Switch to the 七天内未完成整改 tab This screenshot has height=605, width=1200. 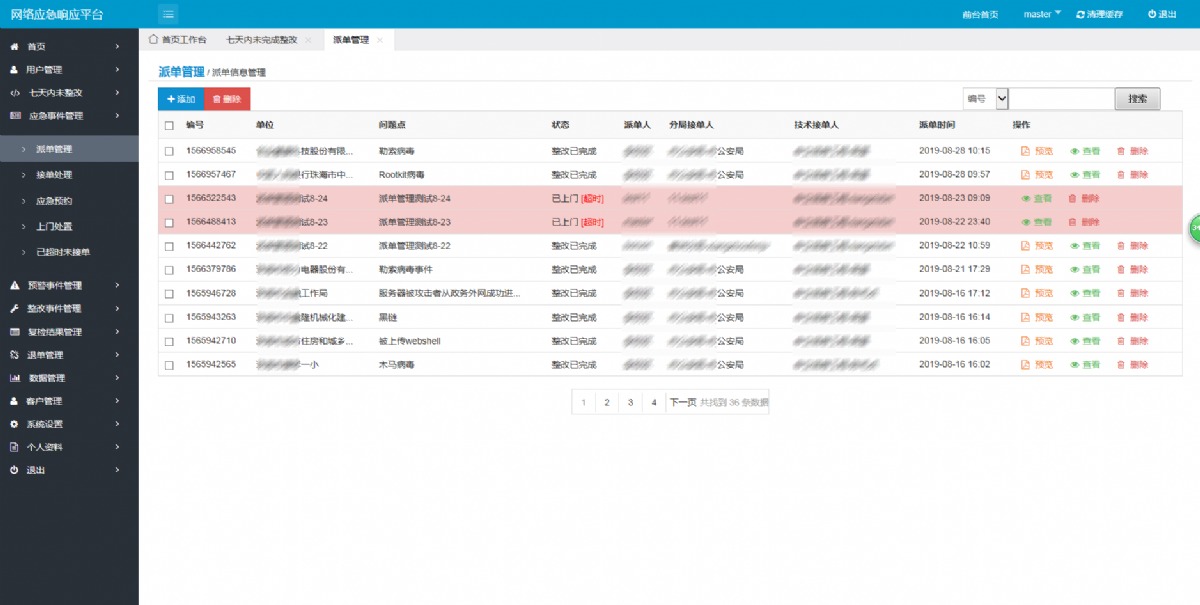click(262, 40)
